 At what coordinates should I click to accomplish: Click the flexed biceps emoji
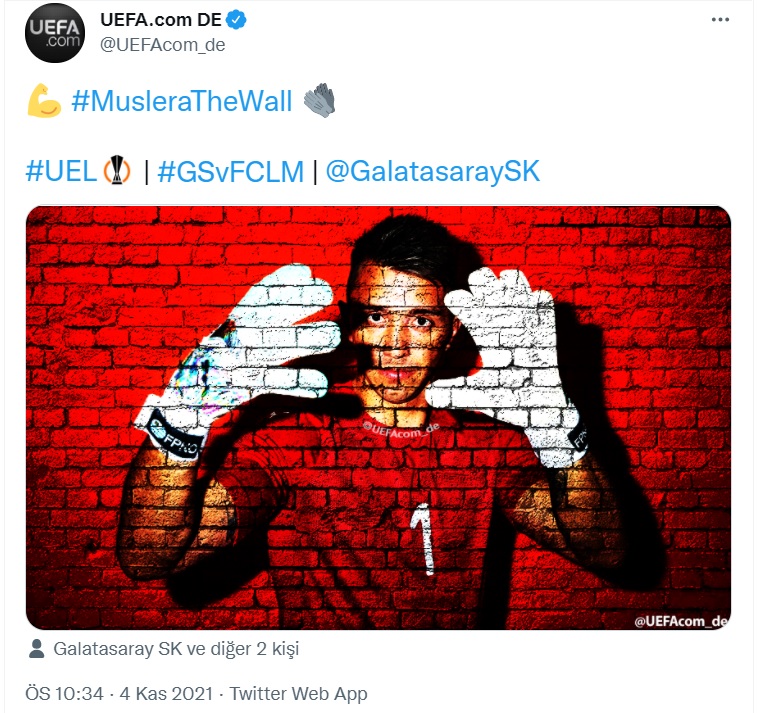click(x=44, y=101)
